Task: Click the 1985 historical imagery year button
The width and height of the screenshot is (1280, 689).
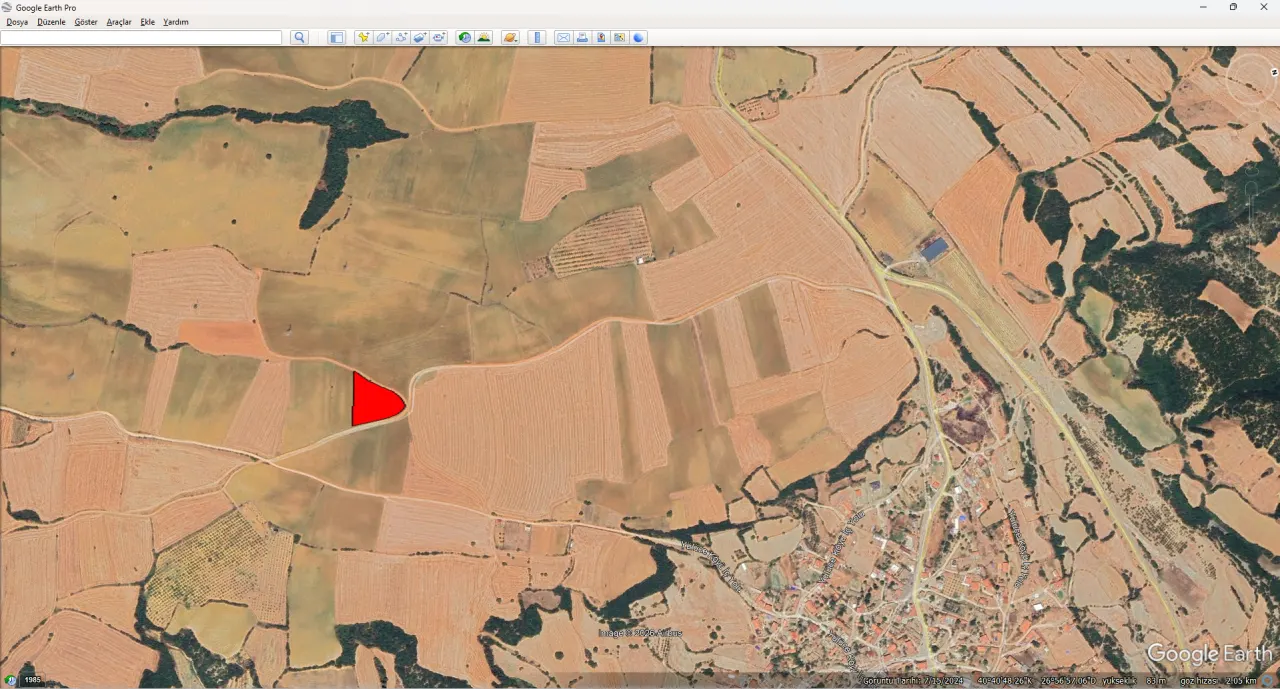Action: (x=33, y=680)
